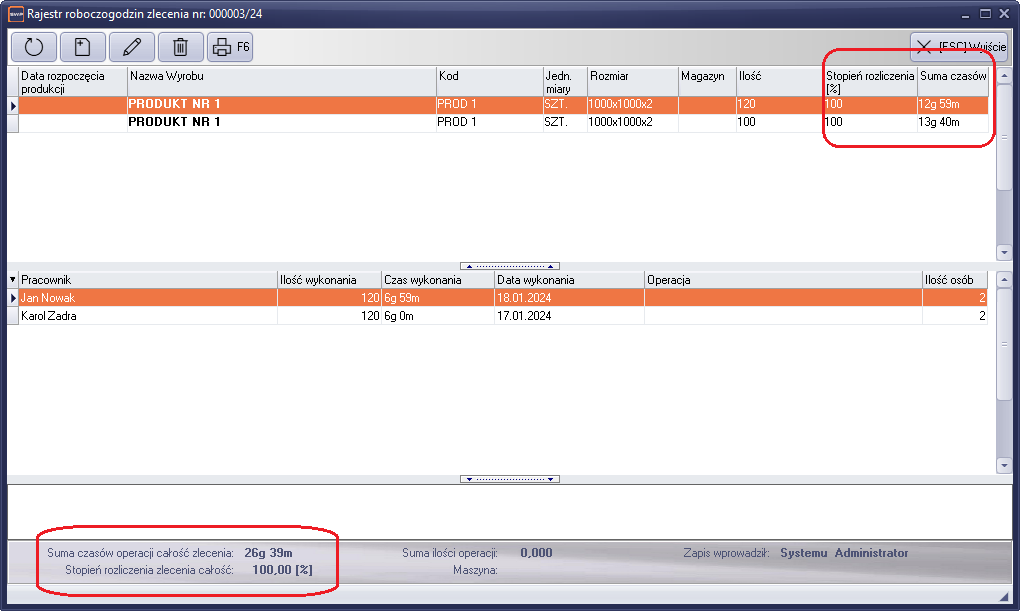Sort by Pracownik column header
1020x611 pixels.
point(147,279)
